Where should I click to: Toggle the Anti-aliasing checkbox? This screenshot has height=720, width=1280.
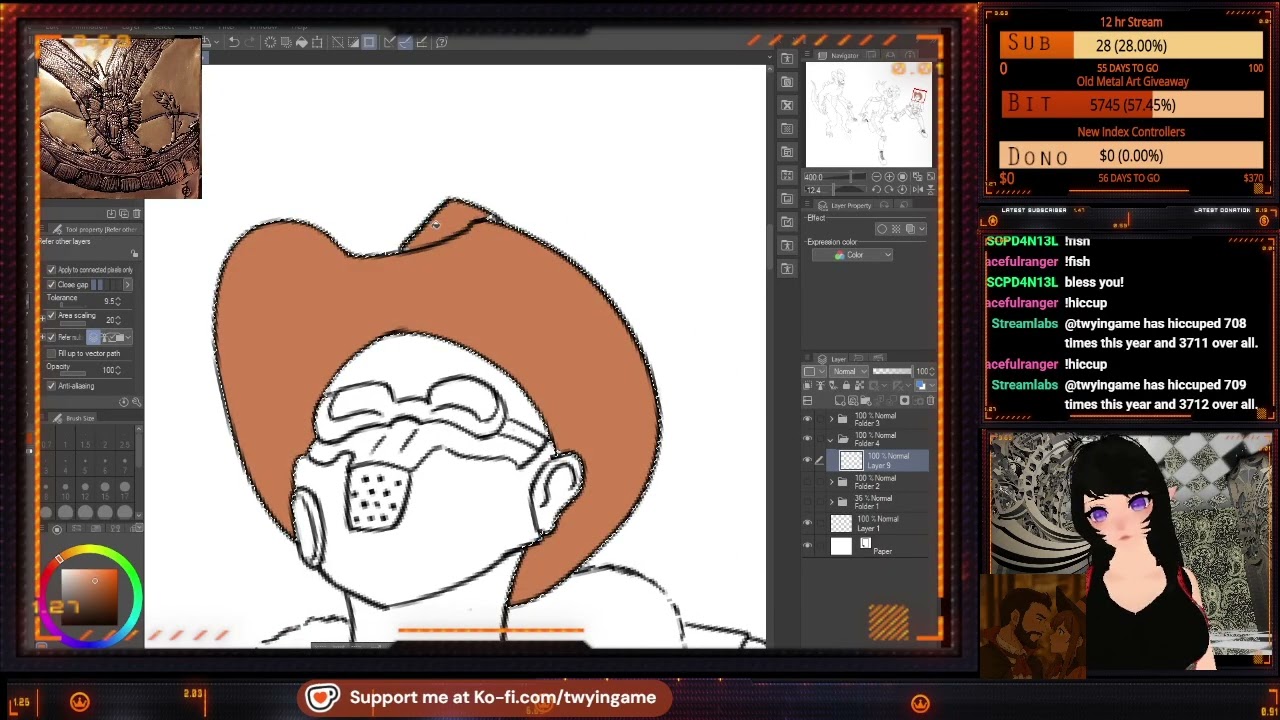coord(51,386)
